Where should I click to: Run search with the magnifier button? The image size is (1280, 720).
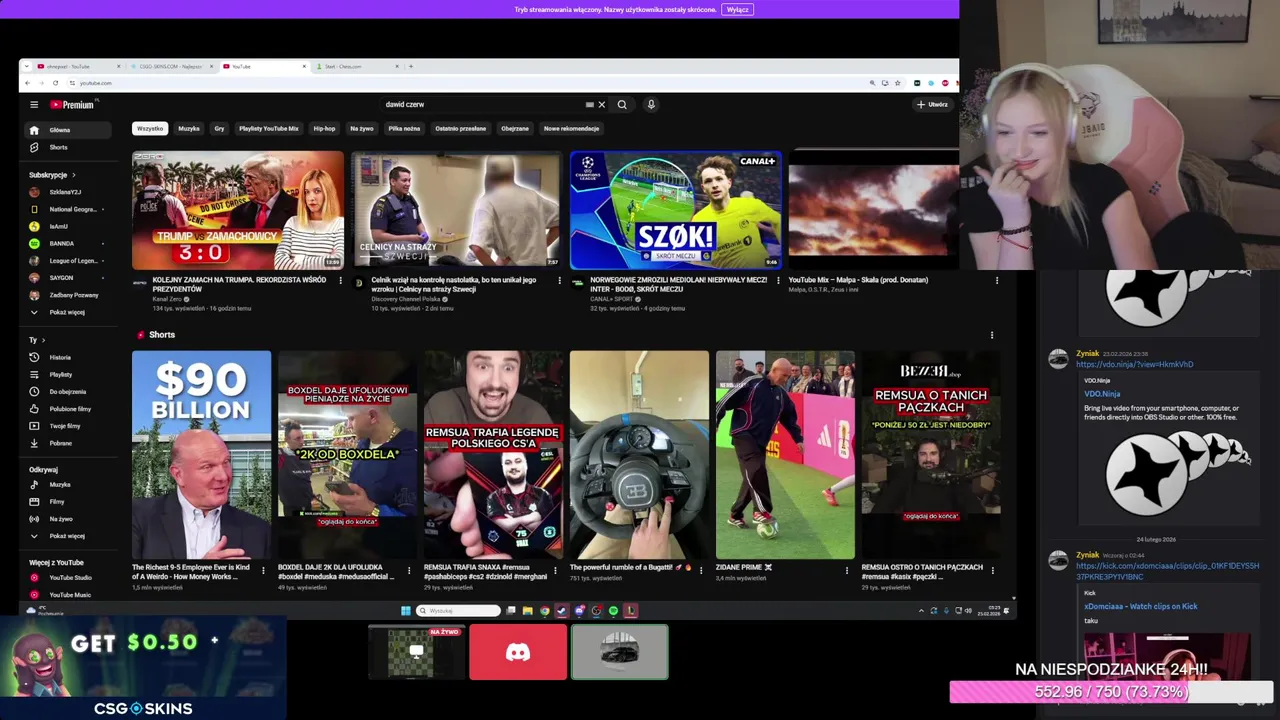pyautogui.click(x=622, y=104)
